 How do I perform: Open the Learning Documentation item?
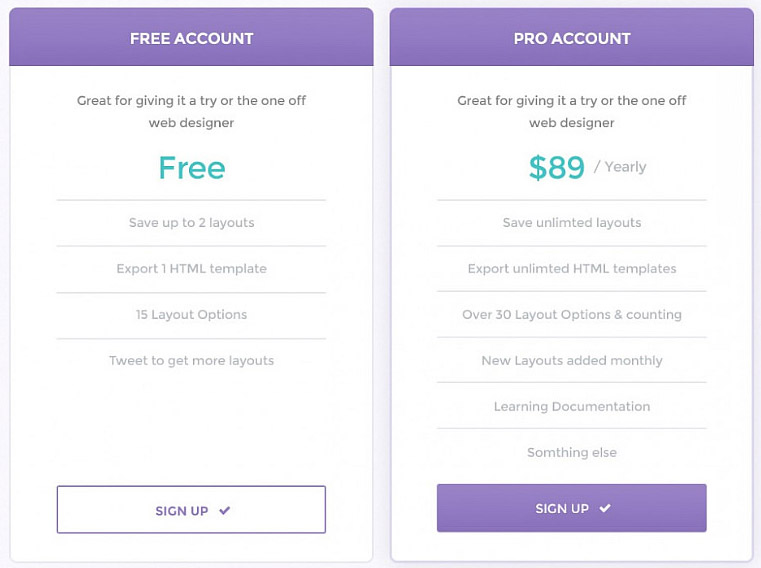571,407
